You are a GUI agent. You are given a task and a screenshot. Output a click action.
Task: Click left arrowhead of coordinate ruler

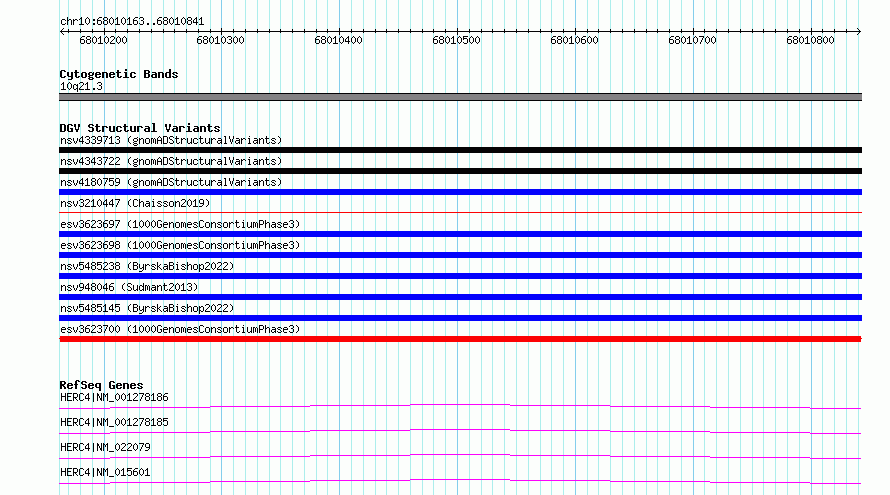[62, 32]
